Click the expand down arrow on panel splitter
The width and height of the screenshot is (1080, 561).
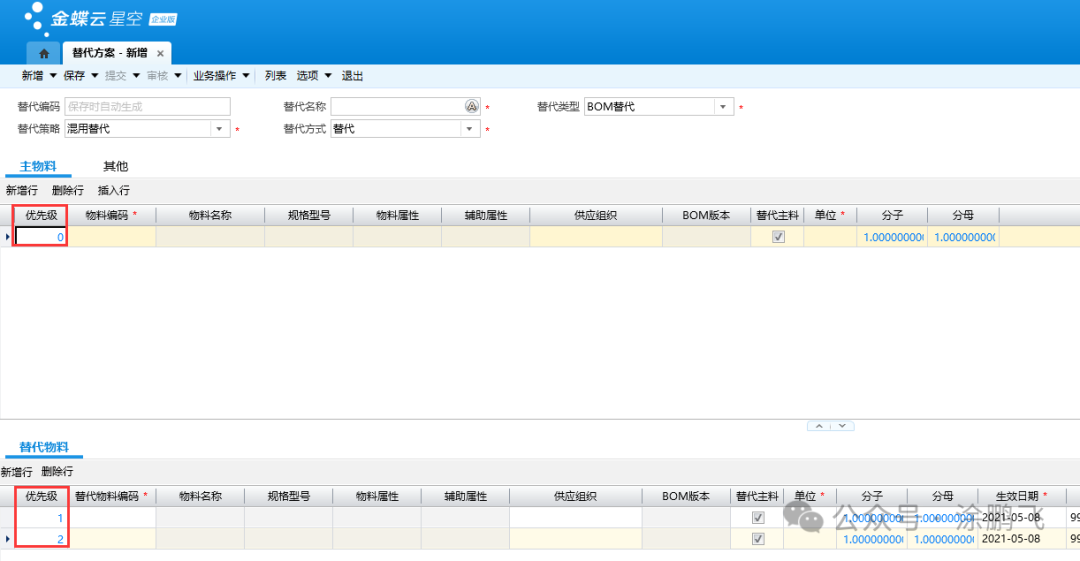(843, 426)
